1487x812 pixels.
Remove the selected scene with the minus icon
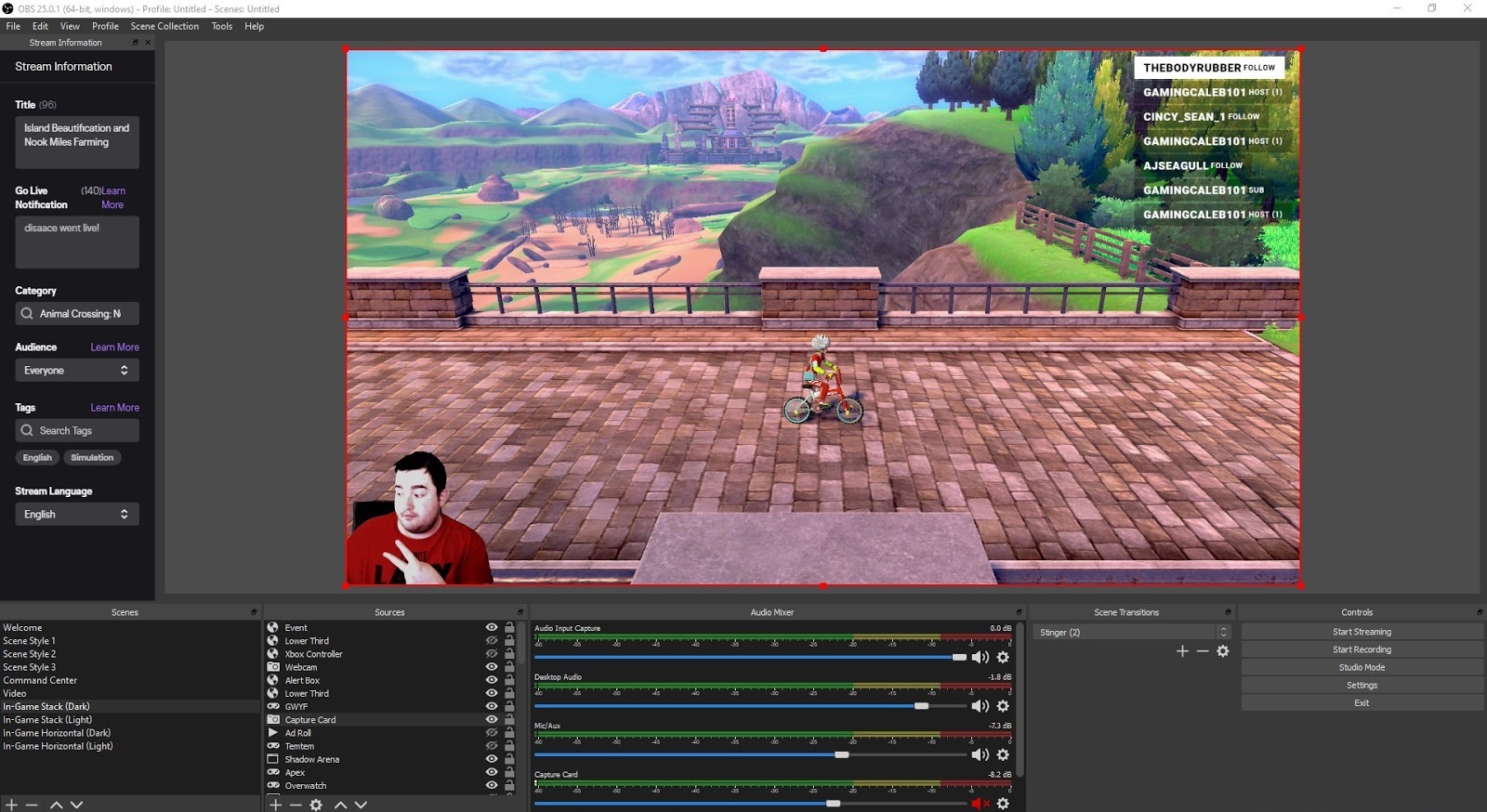pyautogui.click(x=32, y=805)
